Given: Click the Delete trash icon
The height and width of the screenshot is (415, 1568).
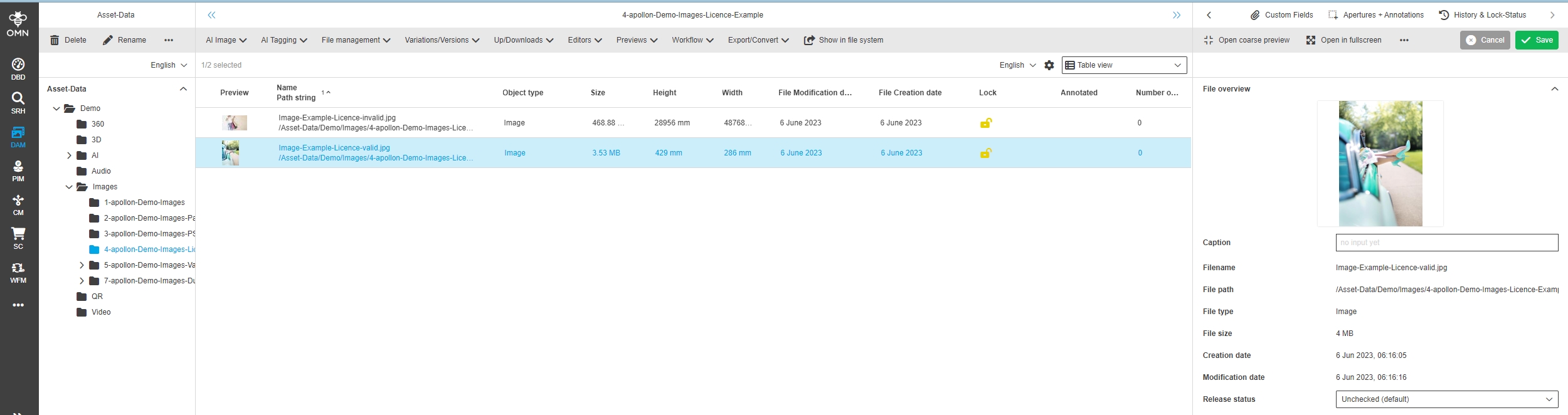Looking at the screenshot, I should pyautogui.click(x=55, y=40).
